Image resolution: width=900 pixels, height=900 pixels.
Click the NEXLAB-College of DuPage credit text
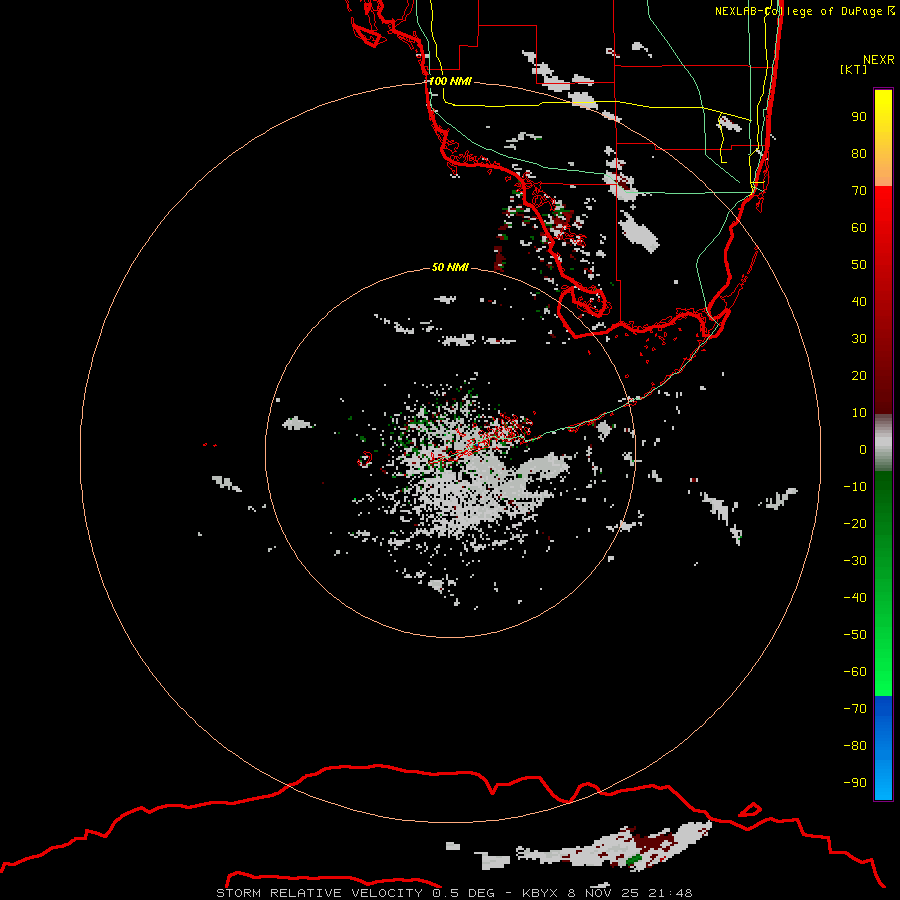[804, 11]
